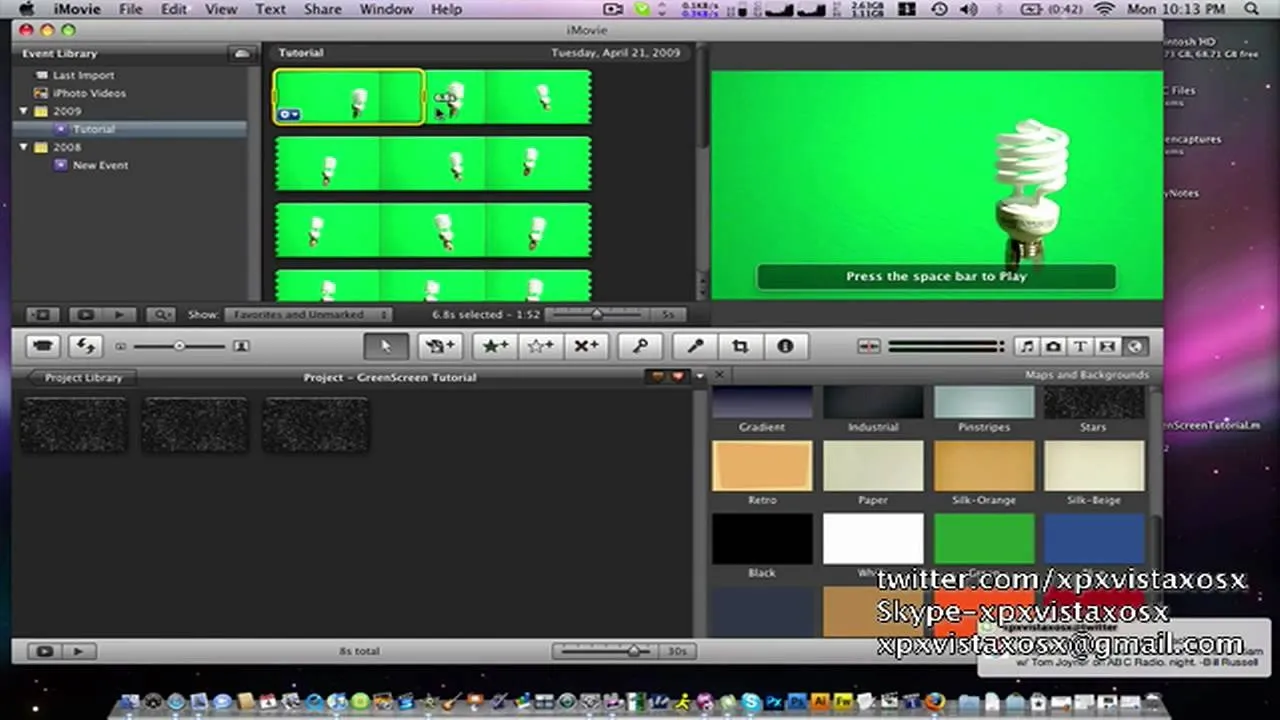Add selected clip to project

tap(440, 346)
